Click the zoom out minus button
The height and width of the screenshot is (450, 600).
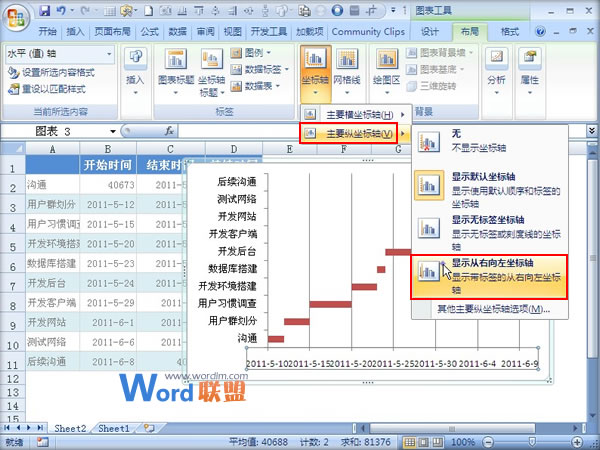click(488, 442)
